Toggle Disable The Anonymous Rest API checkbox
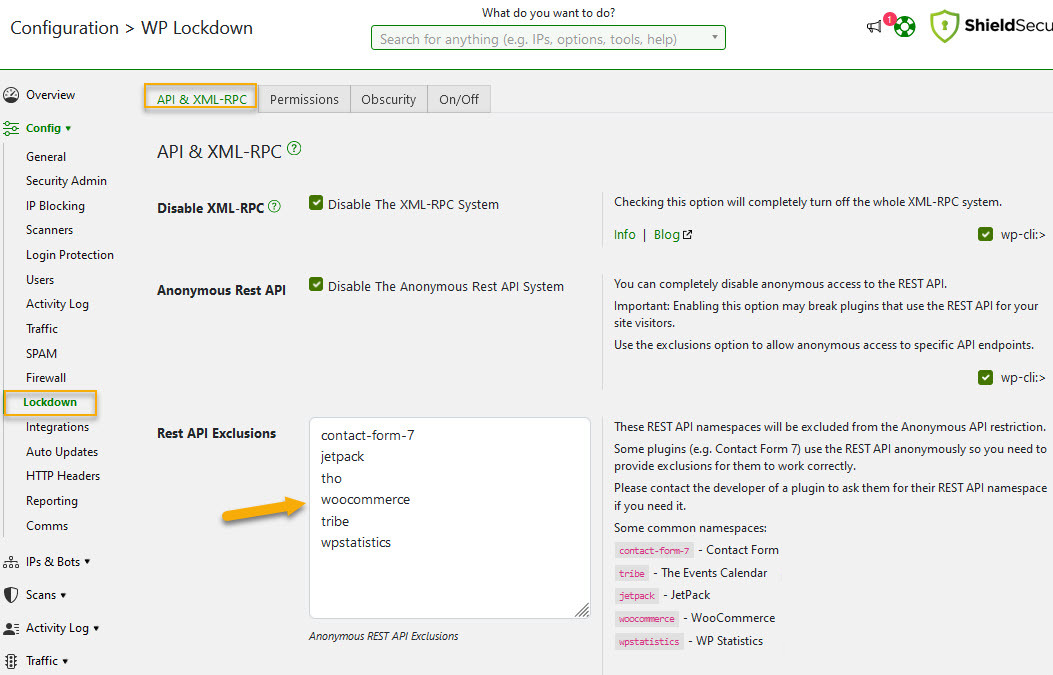The image size is (1053, 675). [316, 285]
